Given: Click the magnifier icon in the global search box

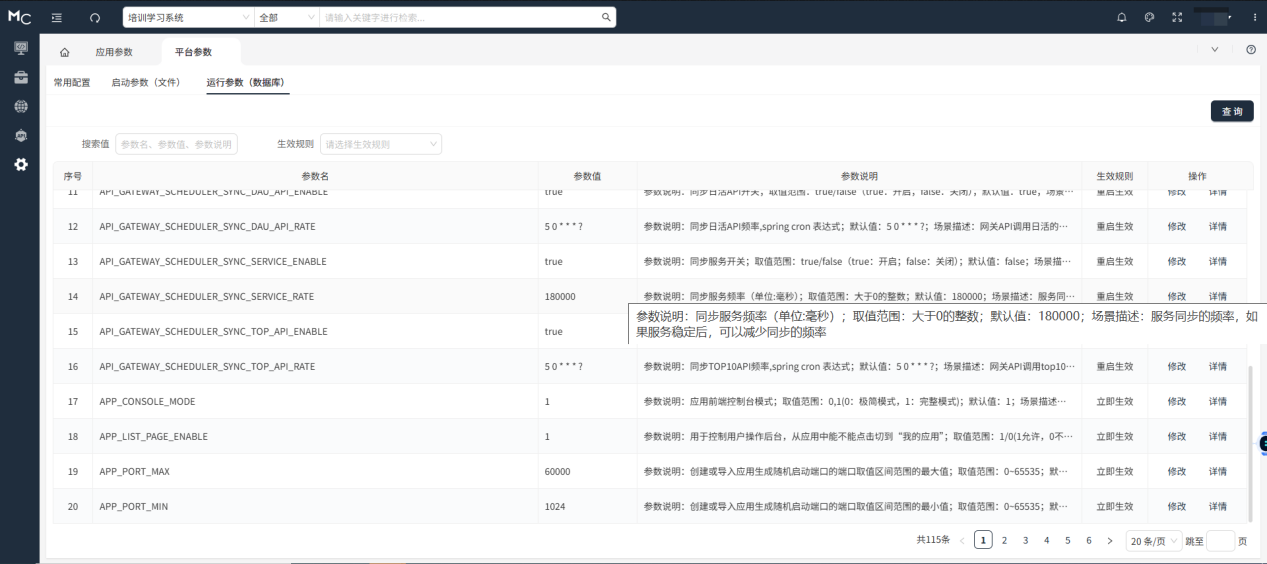Looking at the screenshot, I should 605,17.
